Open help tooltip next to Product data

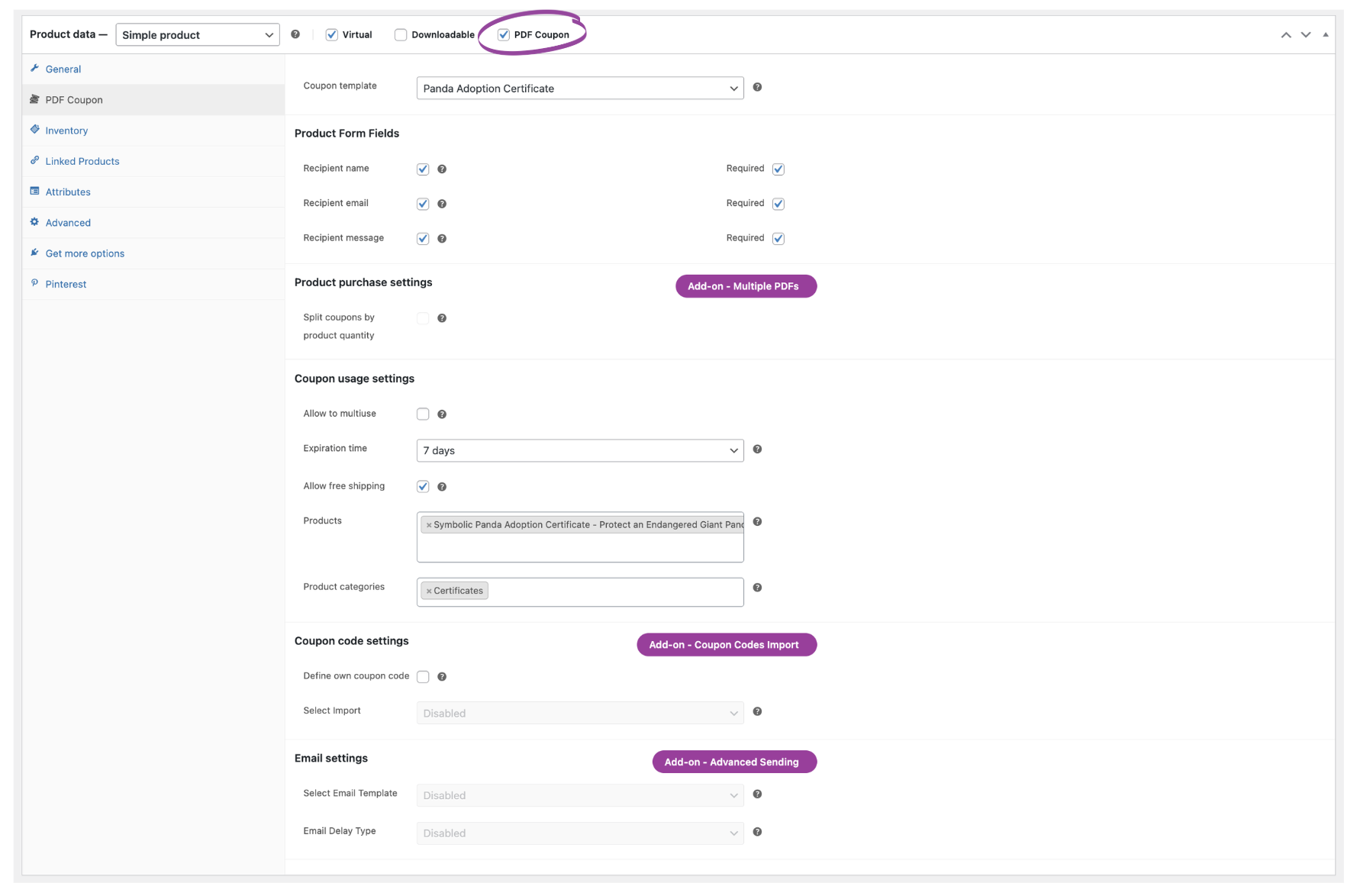[295, 34]
